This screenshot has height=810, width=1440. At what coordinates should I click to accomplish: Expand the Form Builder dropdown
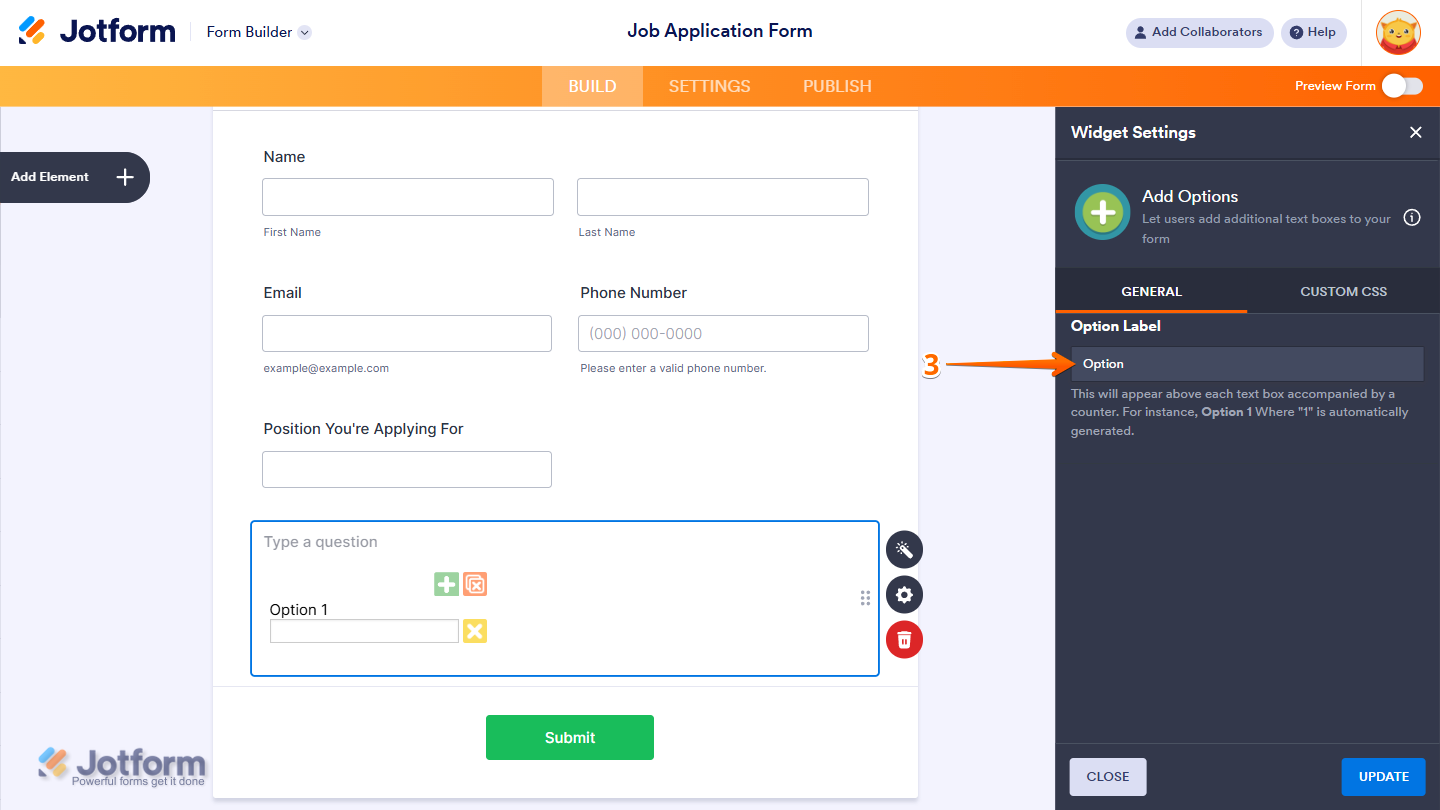click(303, 32)
